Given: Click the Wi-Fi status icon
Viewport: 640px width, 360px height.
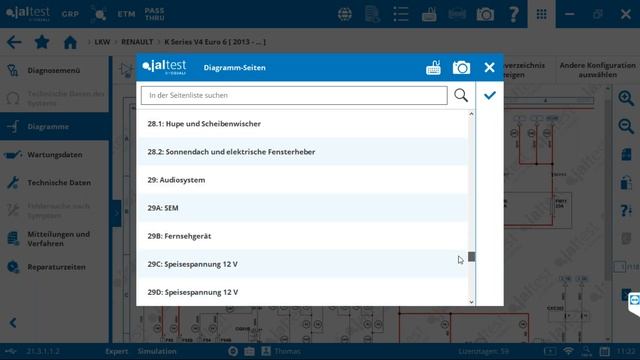Looking at the screenshot, I should click(x=568, y=351).
